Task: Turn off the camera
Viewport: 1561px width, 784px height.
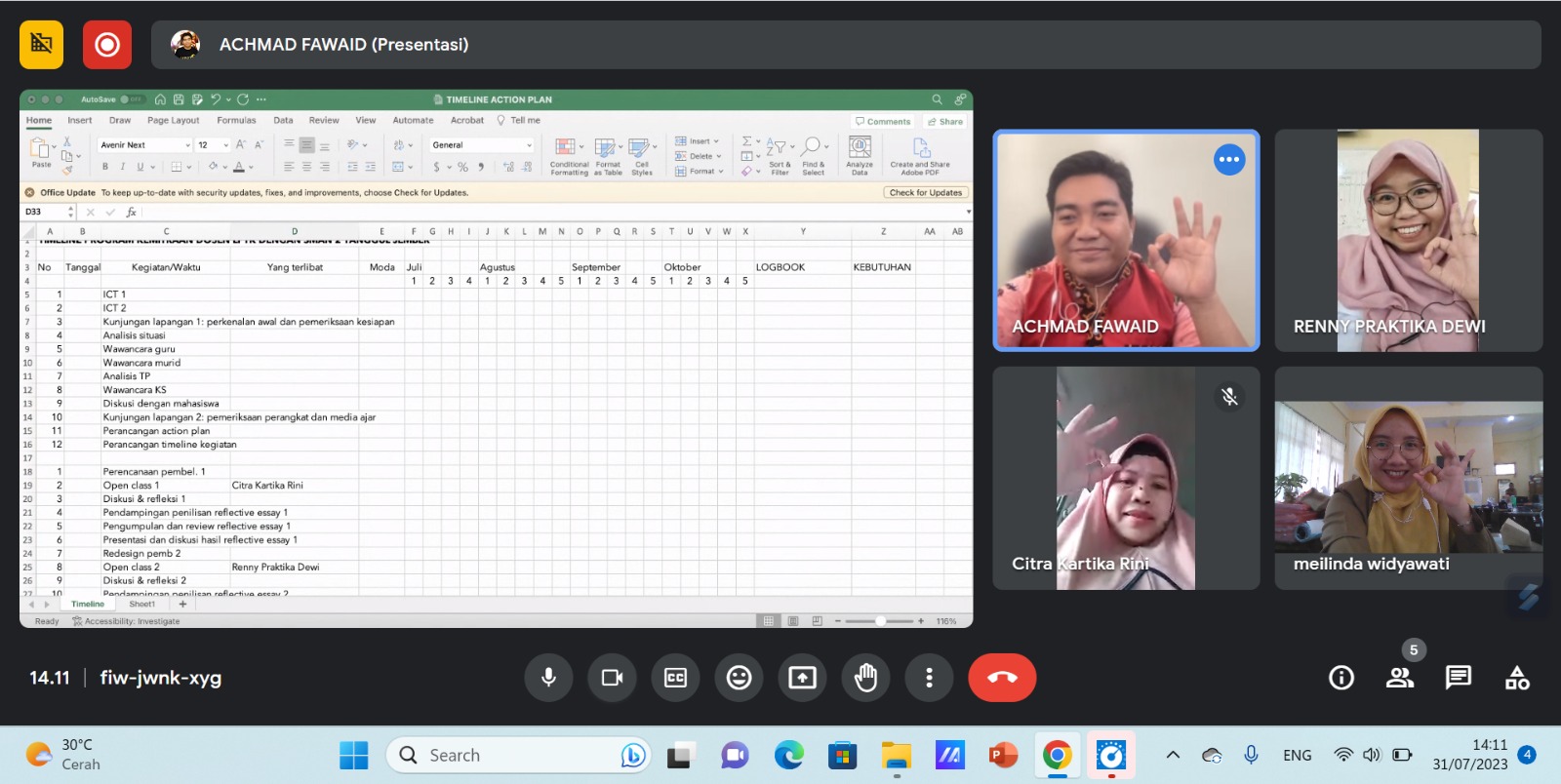Action: click(x=612, y=678)
